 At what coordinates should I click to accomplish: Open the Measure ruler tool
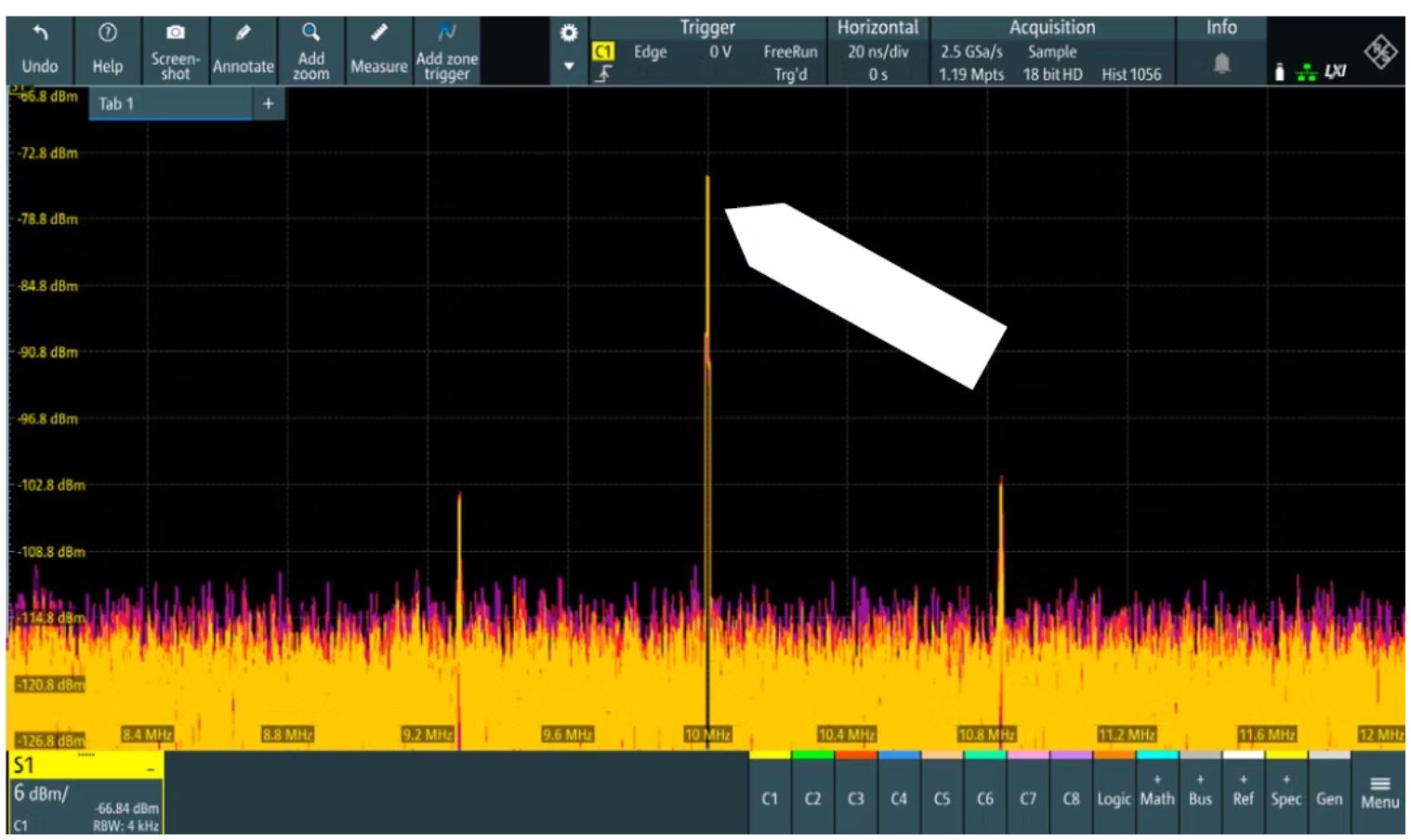click(378, 34)
